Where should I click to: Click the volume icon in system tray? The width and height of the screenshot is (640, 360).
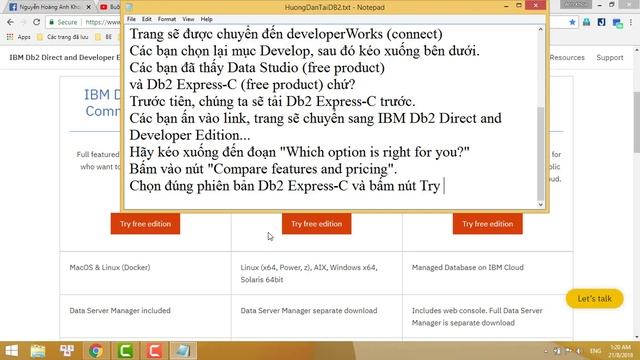point(579,351)
